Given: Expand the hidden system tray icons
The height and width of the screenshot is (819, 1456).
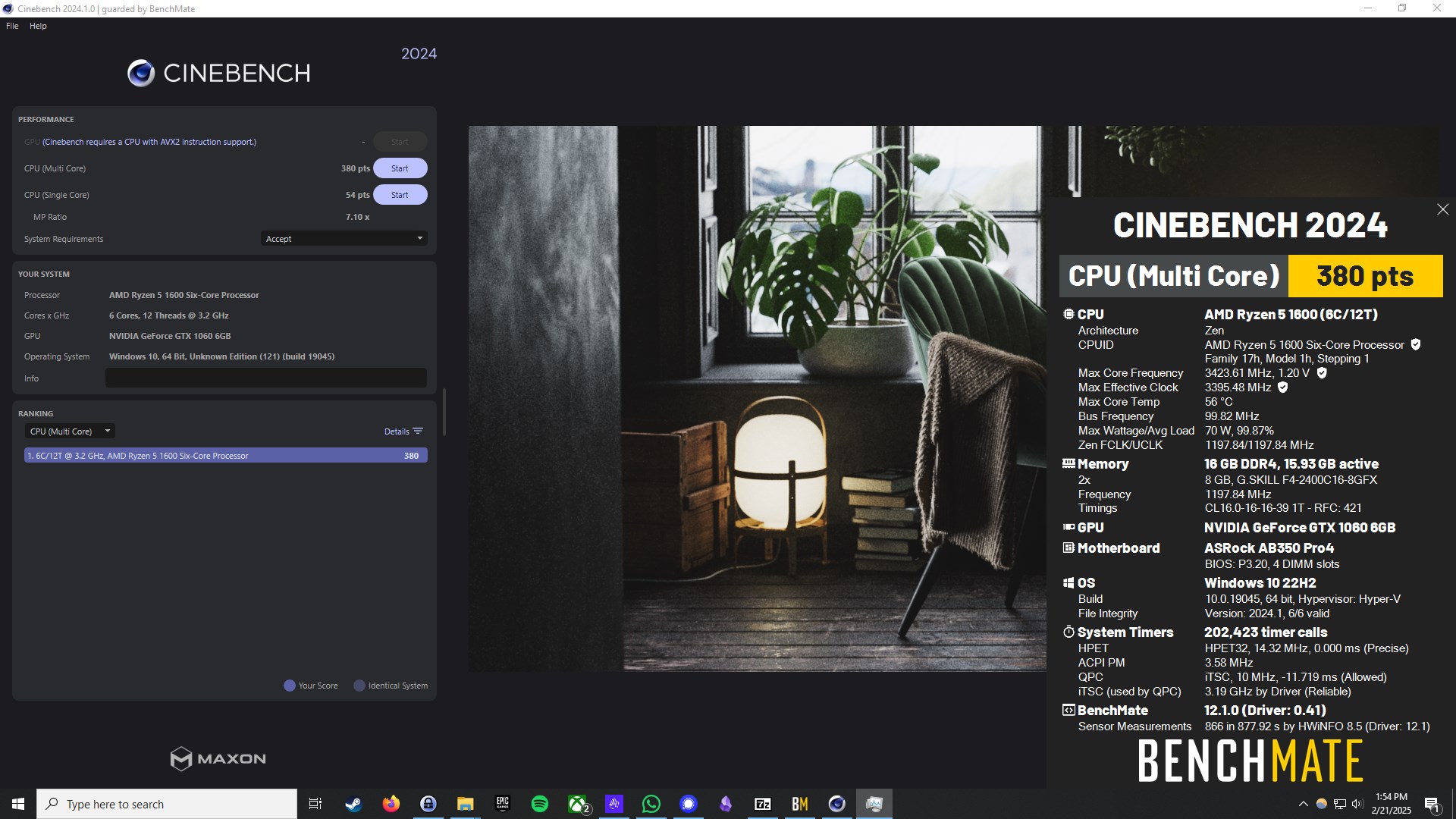Looking at the screenshot, I should click(1303, 804).
